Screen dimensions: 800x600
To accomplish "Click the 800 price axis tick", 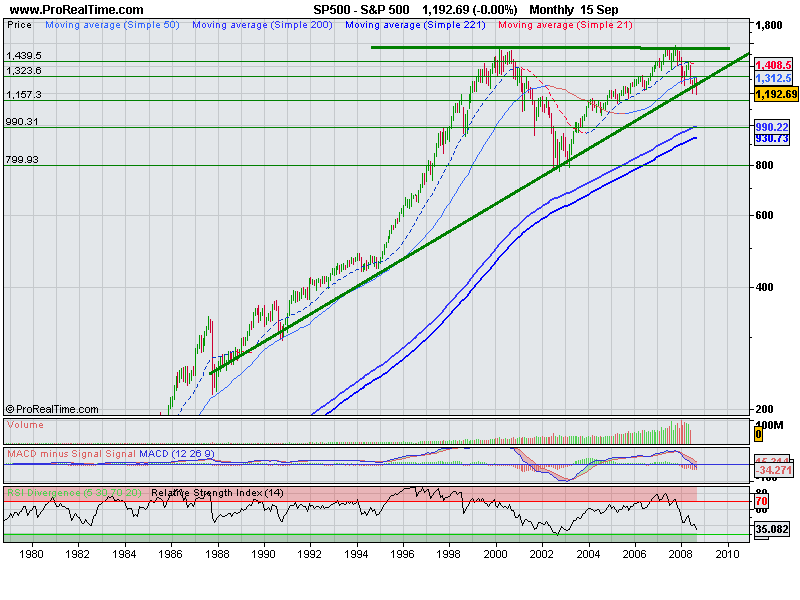I will coord(764,165).
